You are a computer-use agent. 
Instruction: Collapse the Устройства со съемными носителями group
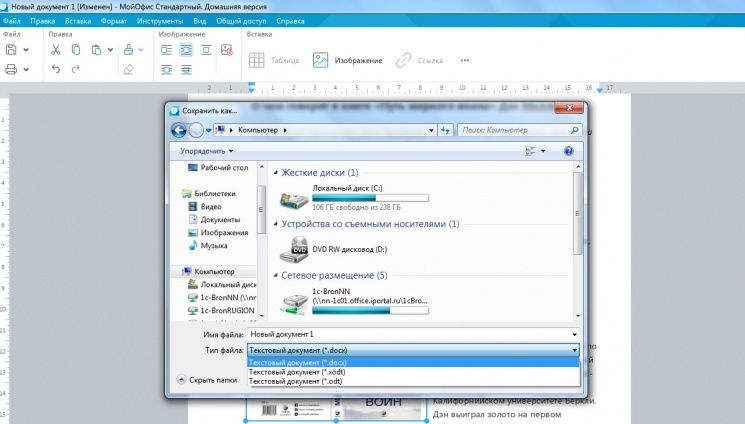coord(276,224)
